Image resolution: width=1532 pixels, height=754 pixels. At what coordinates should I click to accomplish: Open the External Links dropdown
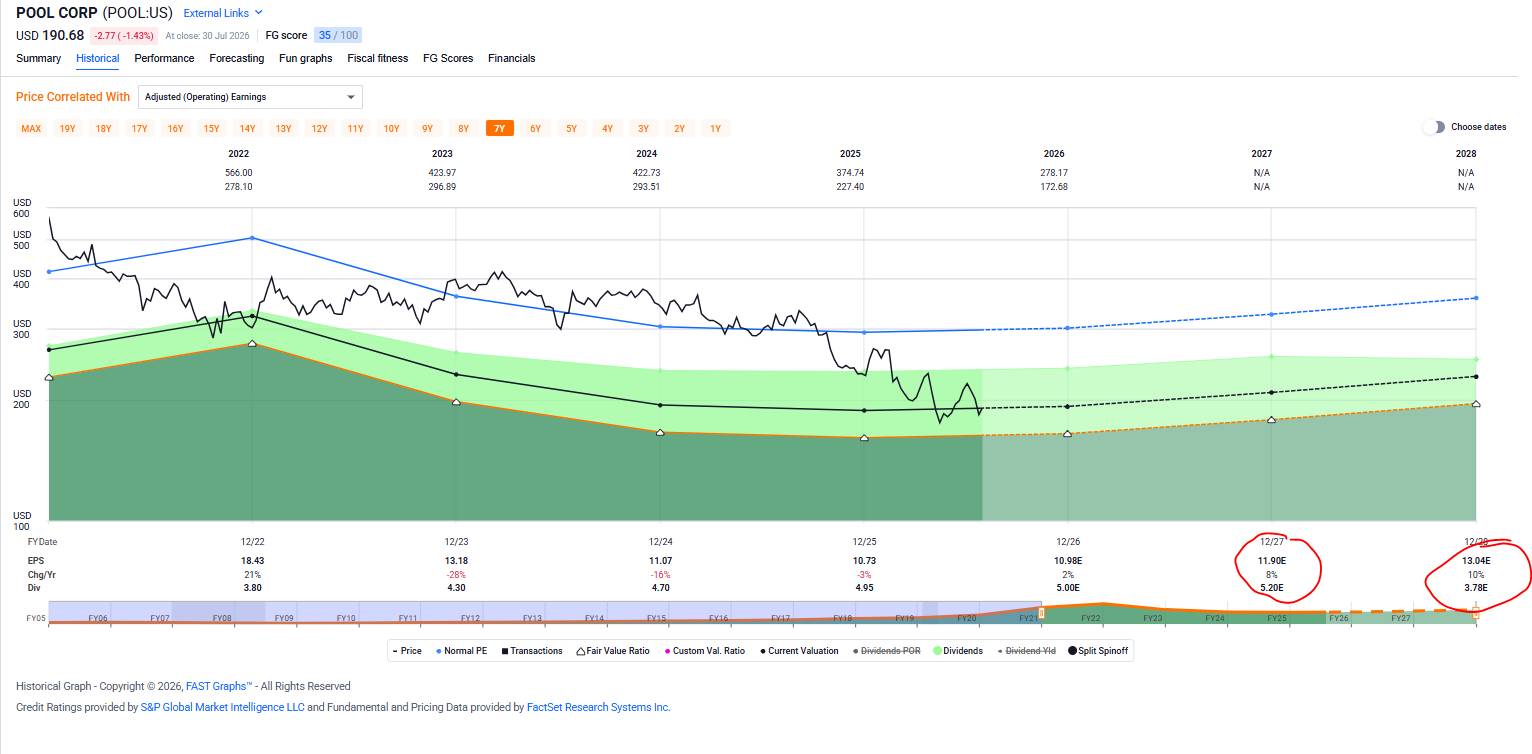click(x=223, y=13)
